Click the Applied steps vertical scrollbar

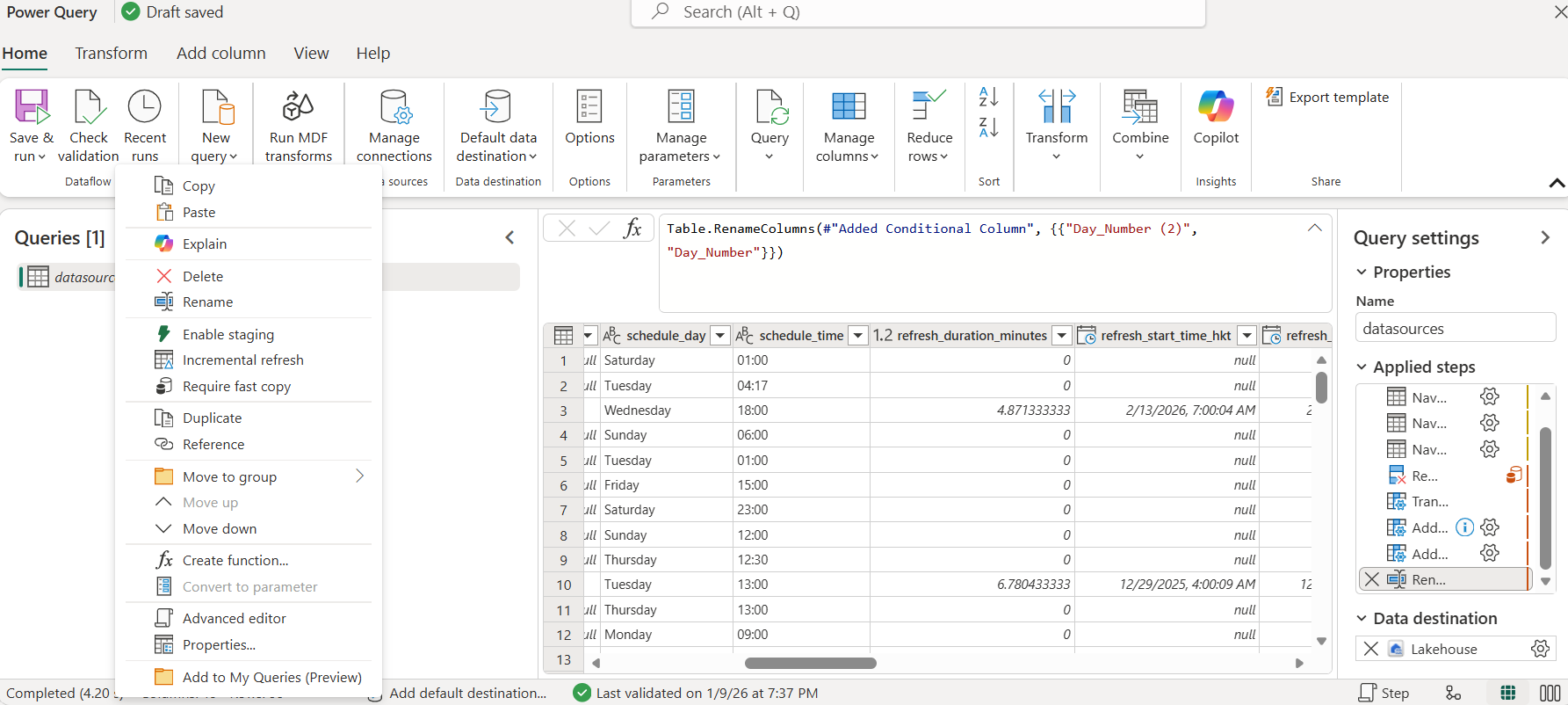click(x=1546, y=497)
